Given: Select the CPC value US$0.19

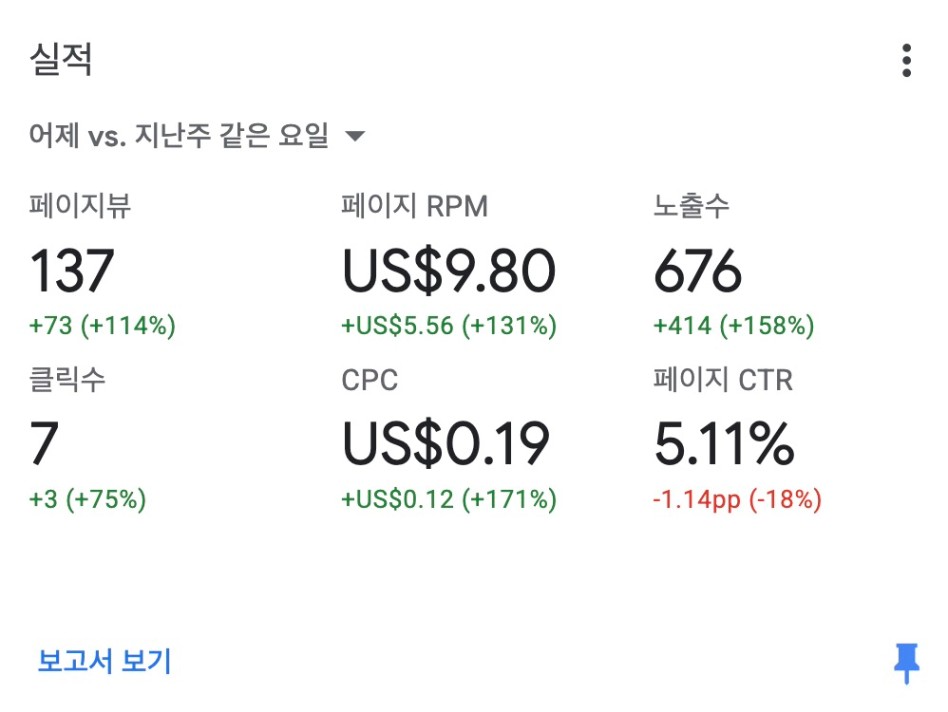Looking at the screenshot, I should (446, 445).
